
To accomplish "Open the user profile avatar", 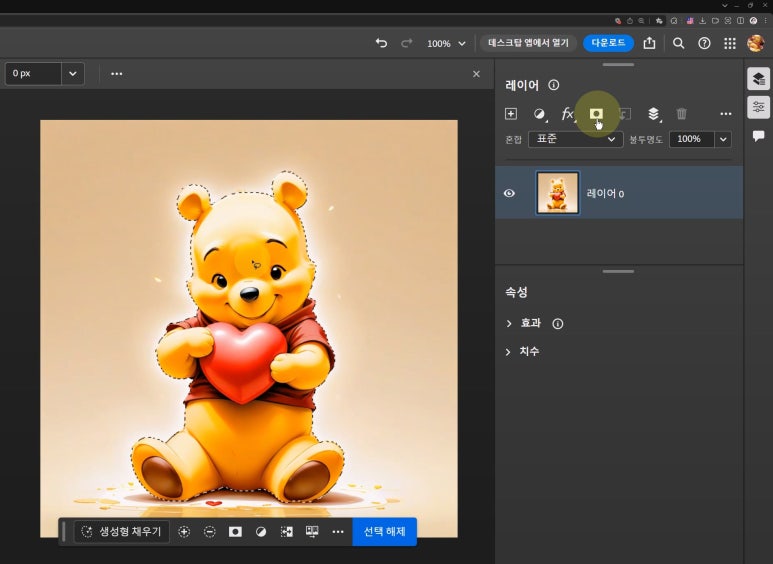I will 756,43.
